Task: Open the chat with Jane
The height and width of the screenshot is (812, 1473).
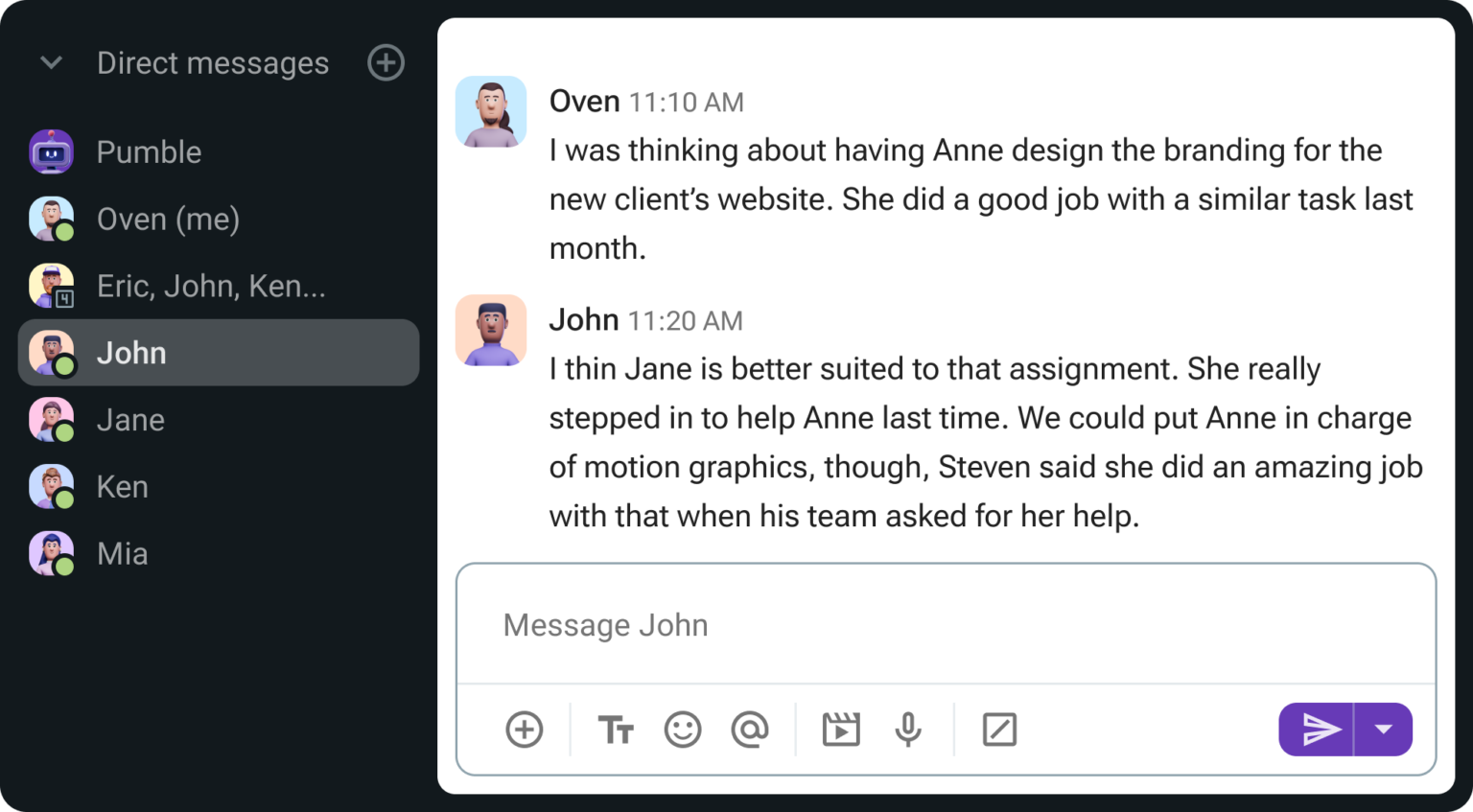Action: (x=130, y=419)
